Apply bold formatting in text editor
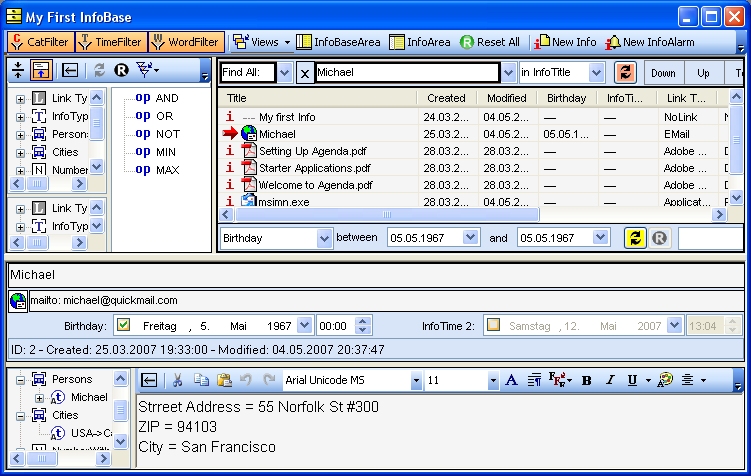This screenshot has width=751, height=476. pyautogui.click(x=587, y=380)
